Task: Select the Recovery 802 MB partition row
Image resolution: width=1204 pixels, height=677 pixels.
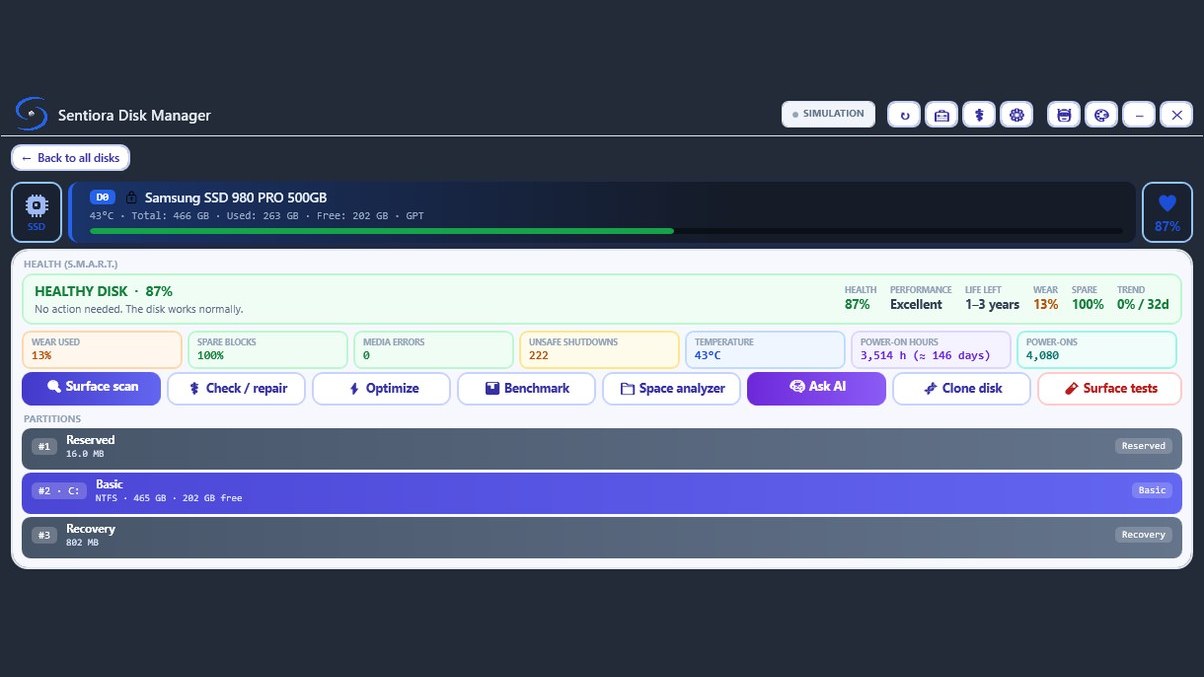Action: pyautogui.click(x=602, y=537)
